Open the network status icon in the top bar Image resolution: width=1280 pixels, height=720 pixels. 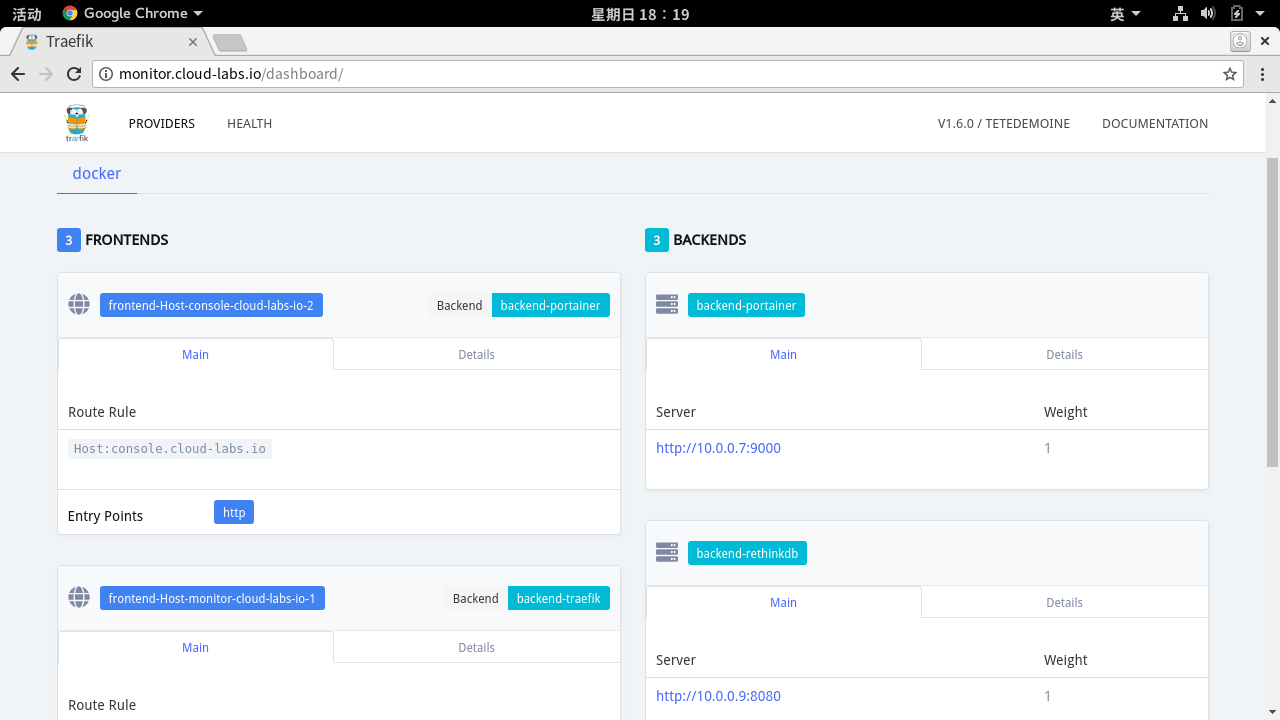coord(1180,14)
